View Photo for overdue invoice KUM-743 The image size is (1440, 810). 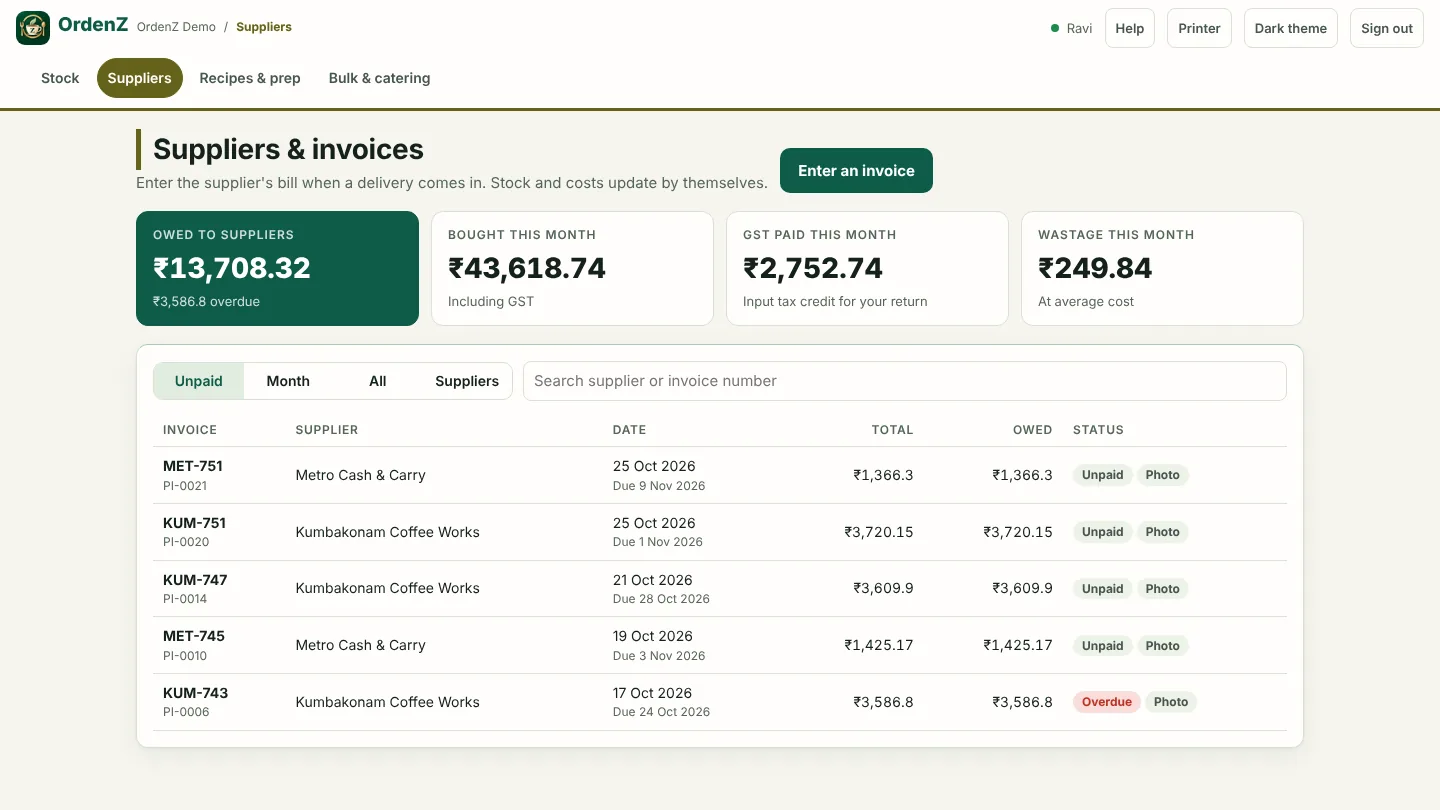point(1171,702)
